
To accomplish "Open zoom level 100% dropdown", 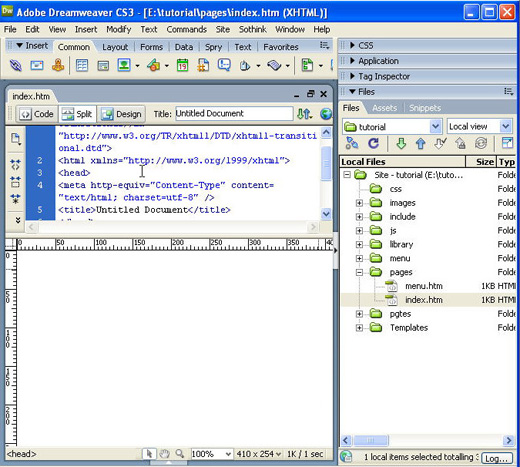I will tap(228, 454).
